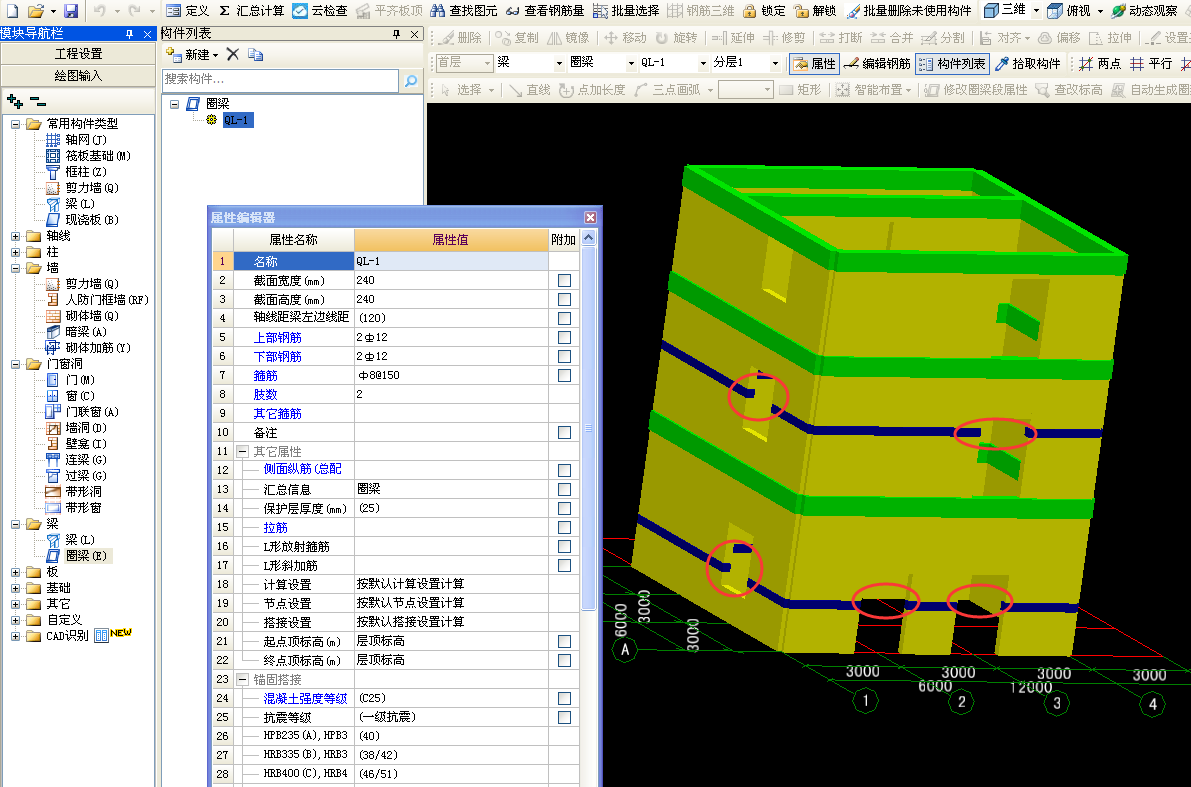Viewport: 1191px width, 787px height.
Task: Expand the 基础 tree node
Action: tap(15, 588)
